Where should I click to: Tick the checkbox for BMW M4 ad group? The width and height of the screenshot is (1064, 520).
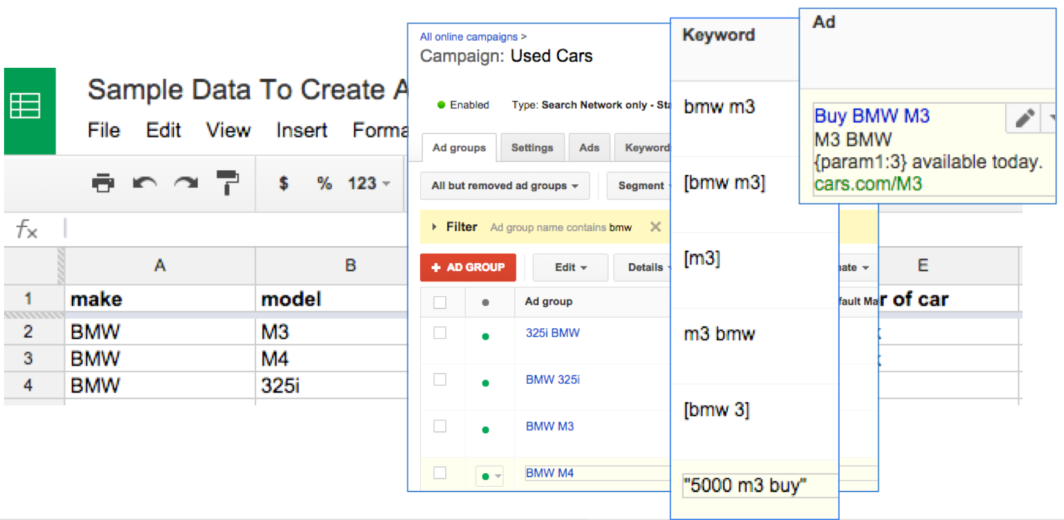coord(440,473)
